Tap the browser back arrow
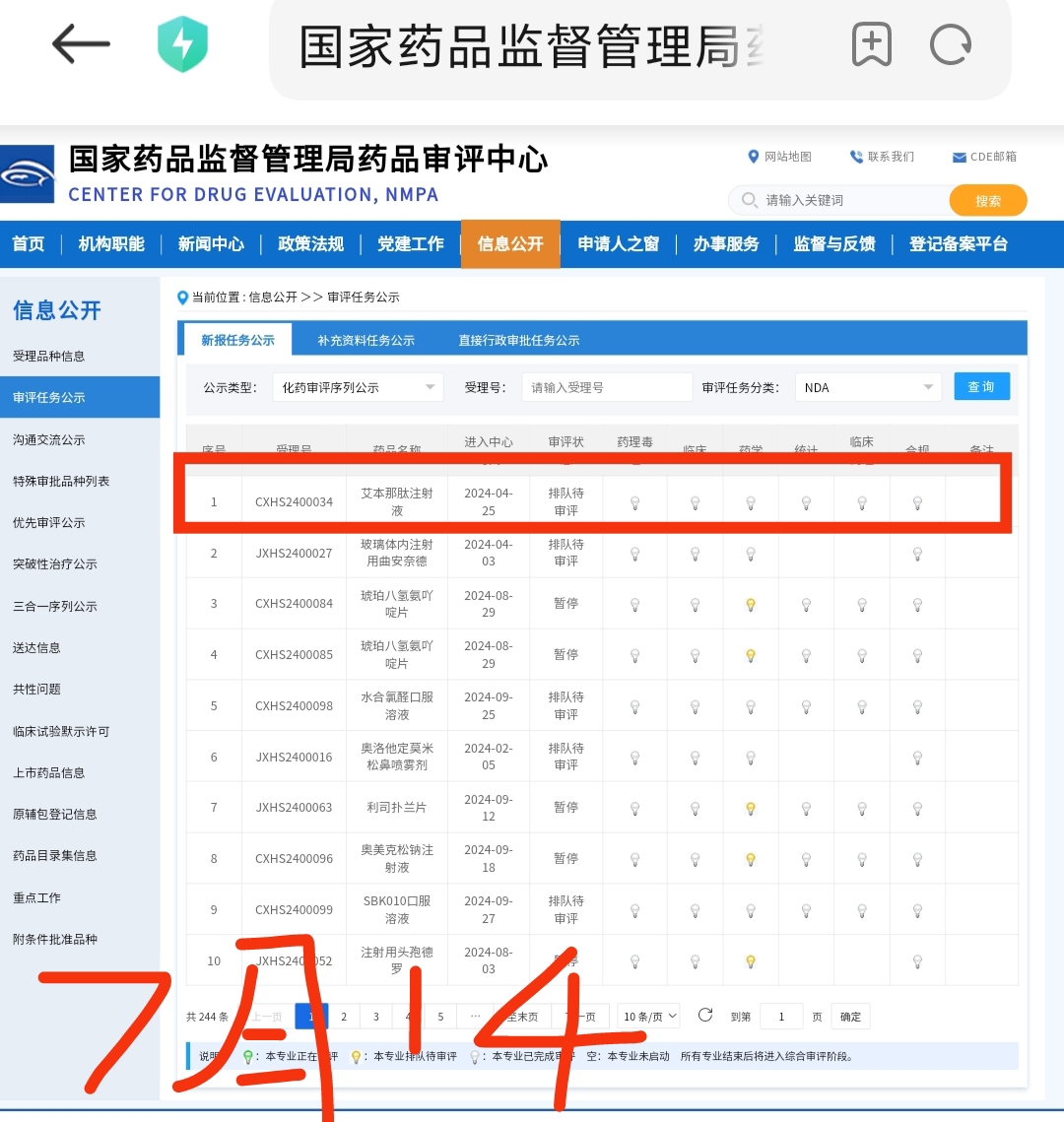Image resolution: width=1064 pixels, height=1122 pixels. pos(81,43)
